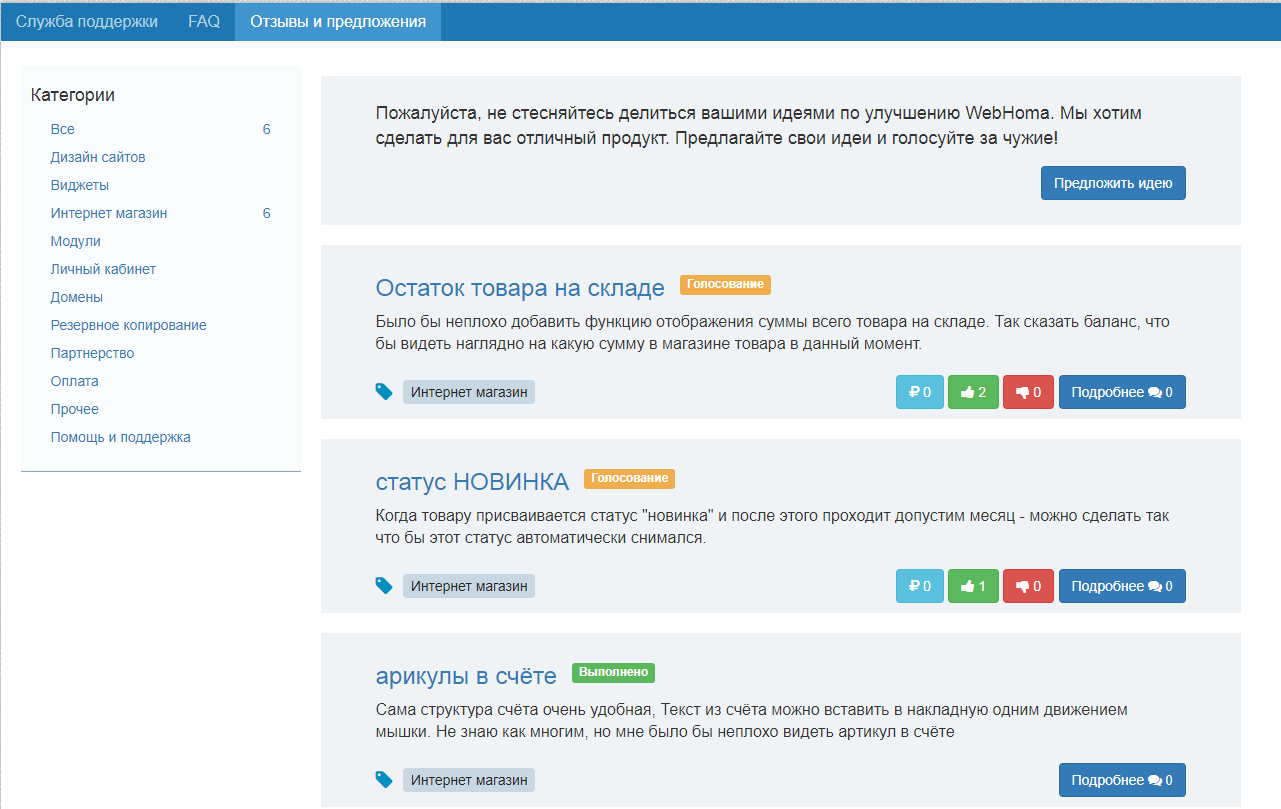Click Голосование badge next to Остаток товара

click(725, 285)
